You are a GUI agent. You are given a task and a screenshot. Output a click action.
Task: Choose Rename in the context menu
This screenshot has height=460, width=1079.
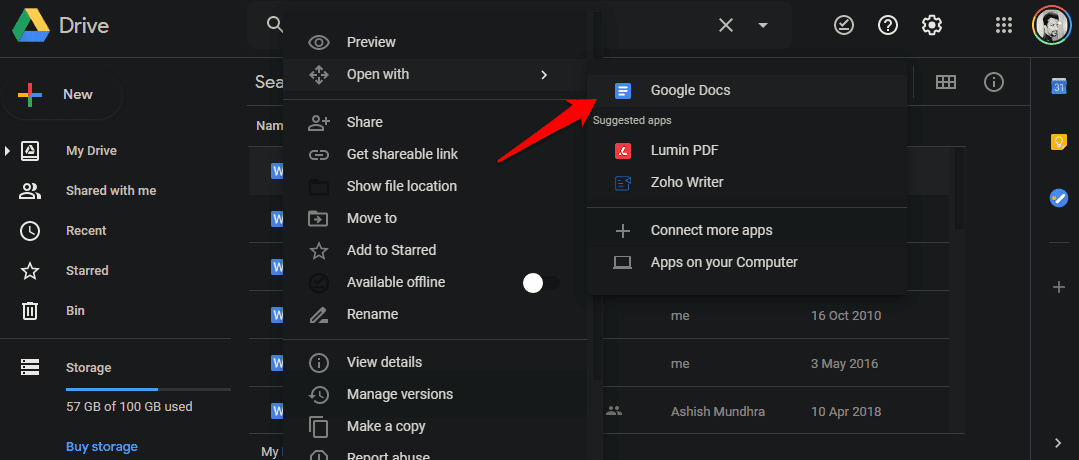coord(435,314)
